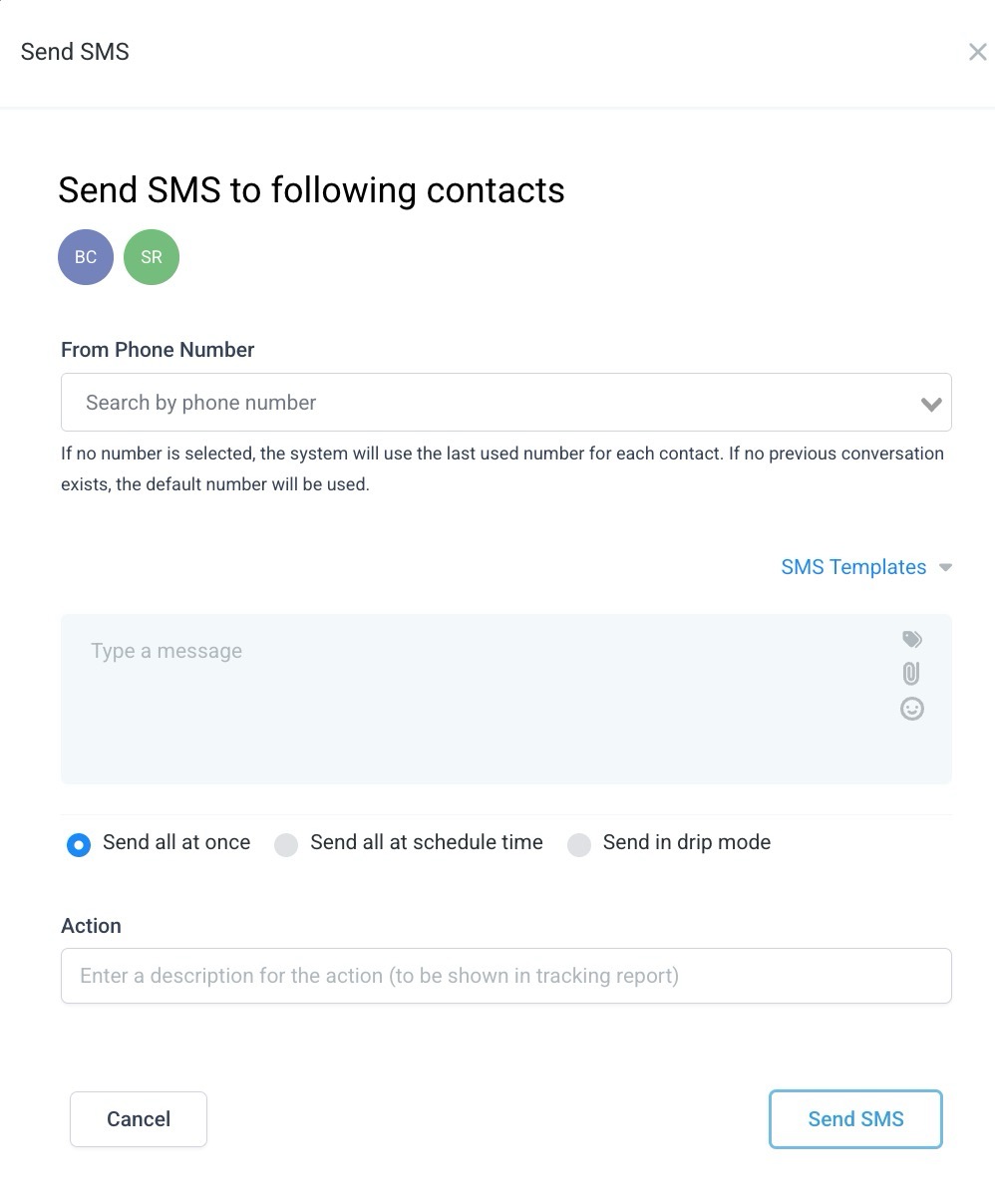The width and height of the screenshot is (995, 1204).
Task: Click the Cancel button
Action: pos(139,1119)
